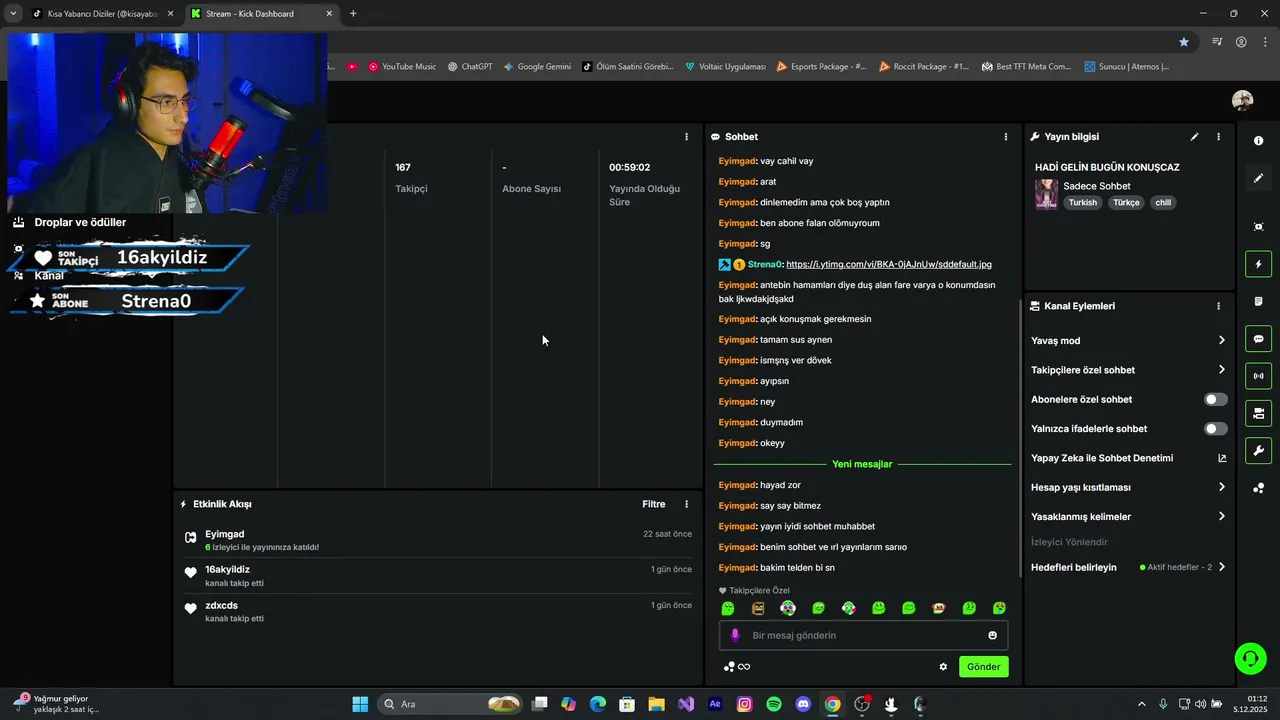
Task: Click the Gönder send button
Action: (983, 667)
